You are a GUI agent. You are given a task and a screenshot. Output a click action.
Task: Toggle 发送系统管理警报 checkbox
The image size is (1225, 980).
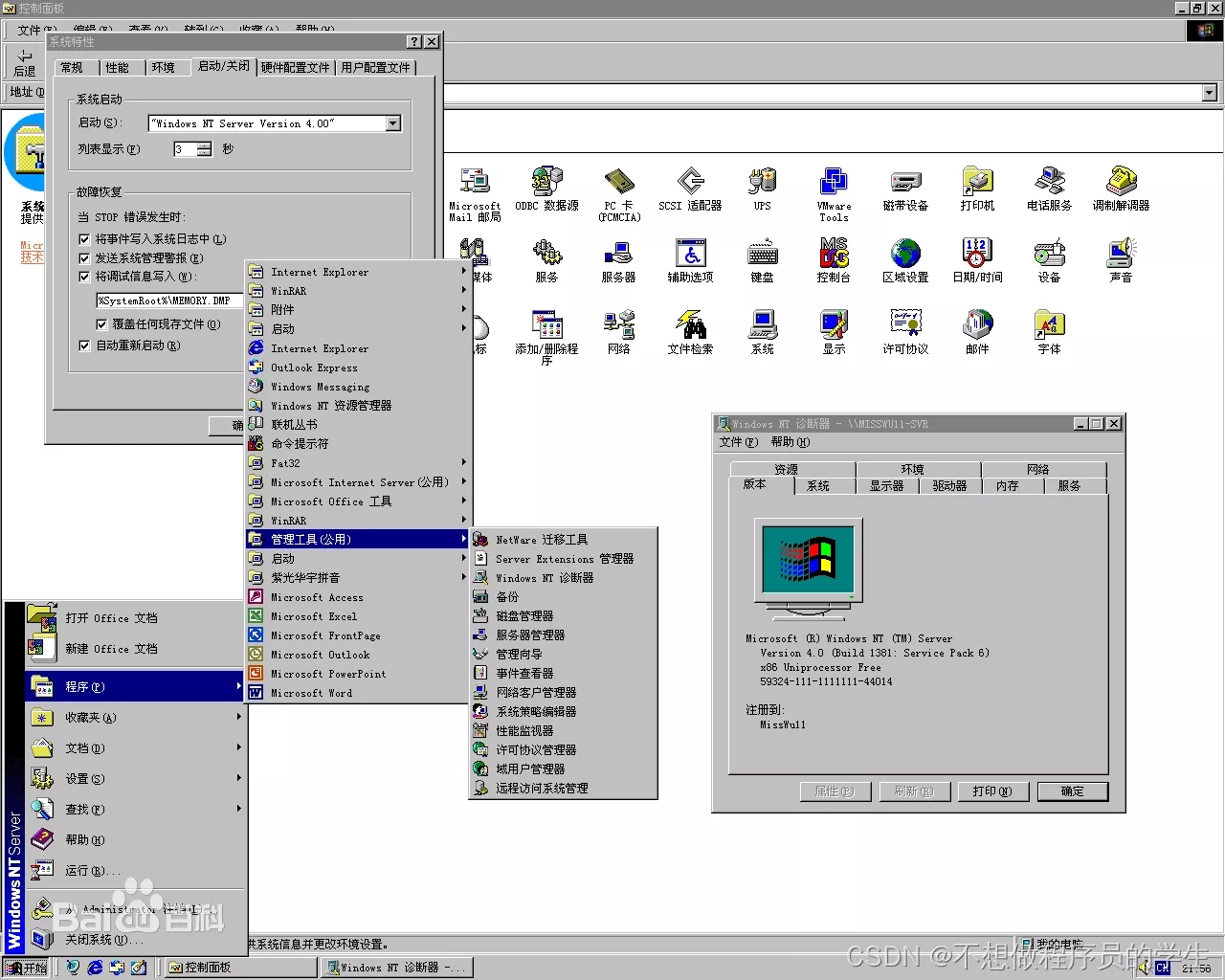tap(84, 258)
